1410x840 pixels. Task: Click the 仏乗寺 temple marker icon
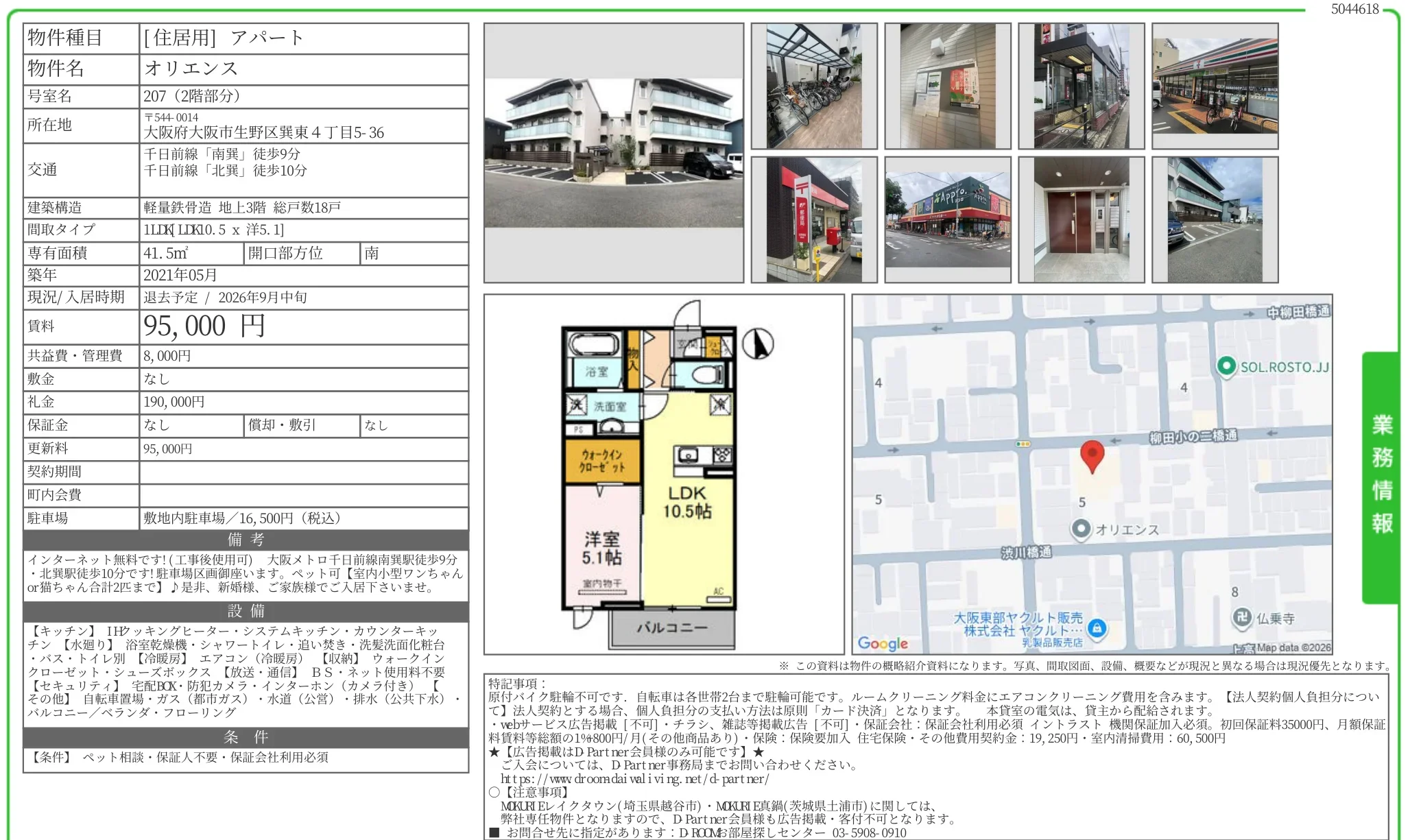pos(1242,618)
